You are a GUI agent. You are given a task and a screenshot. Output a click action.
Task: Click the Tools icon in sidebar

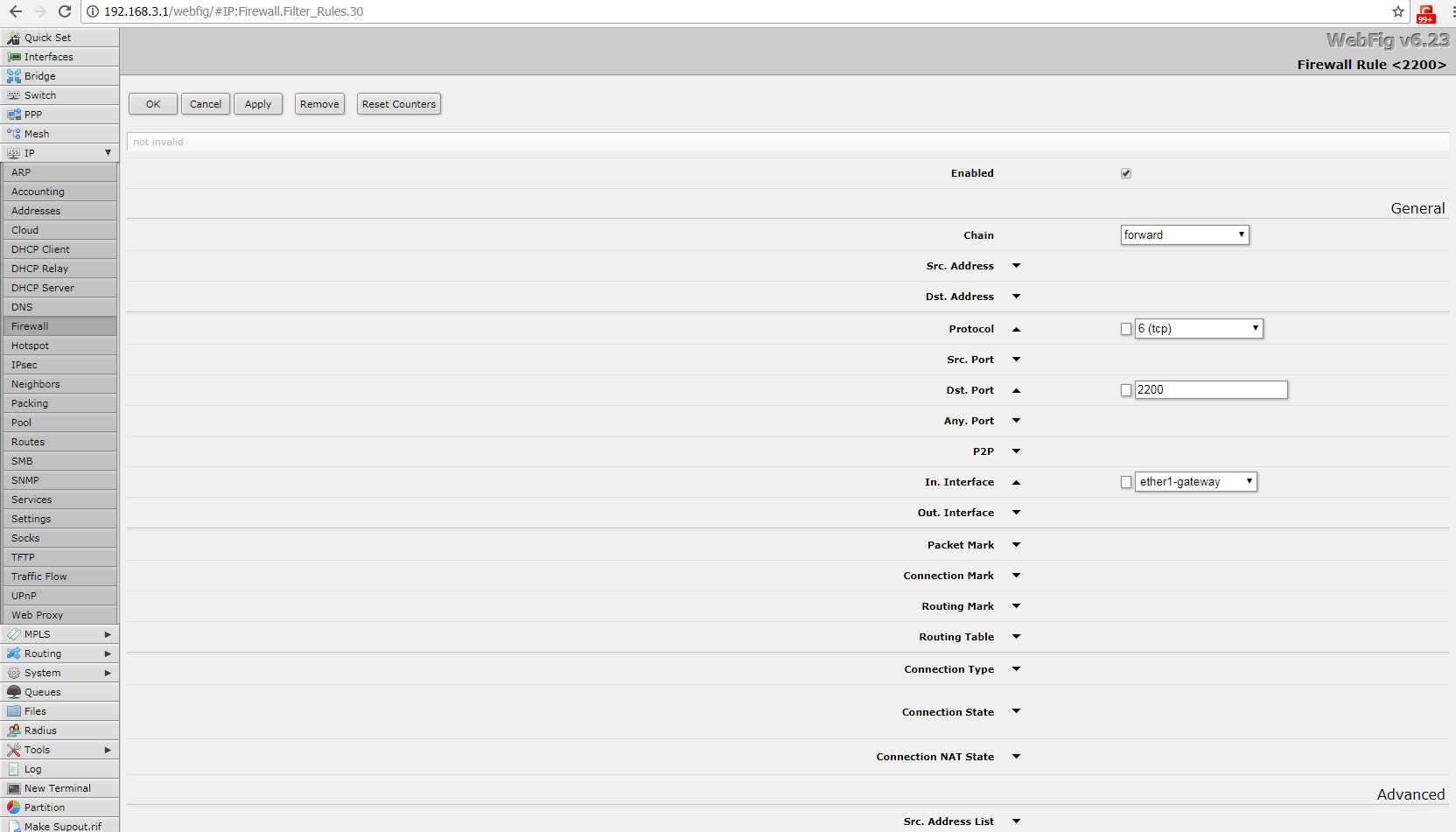pyautogui.click(x=13, y=750)
